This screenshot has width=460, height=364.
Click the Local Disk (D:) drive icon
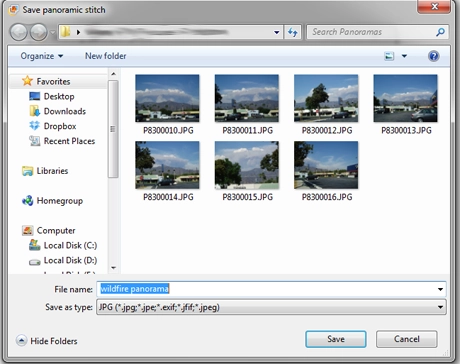tap(34, 262)
